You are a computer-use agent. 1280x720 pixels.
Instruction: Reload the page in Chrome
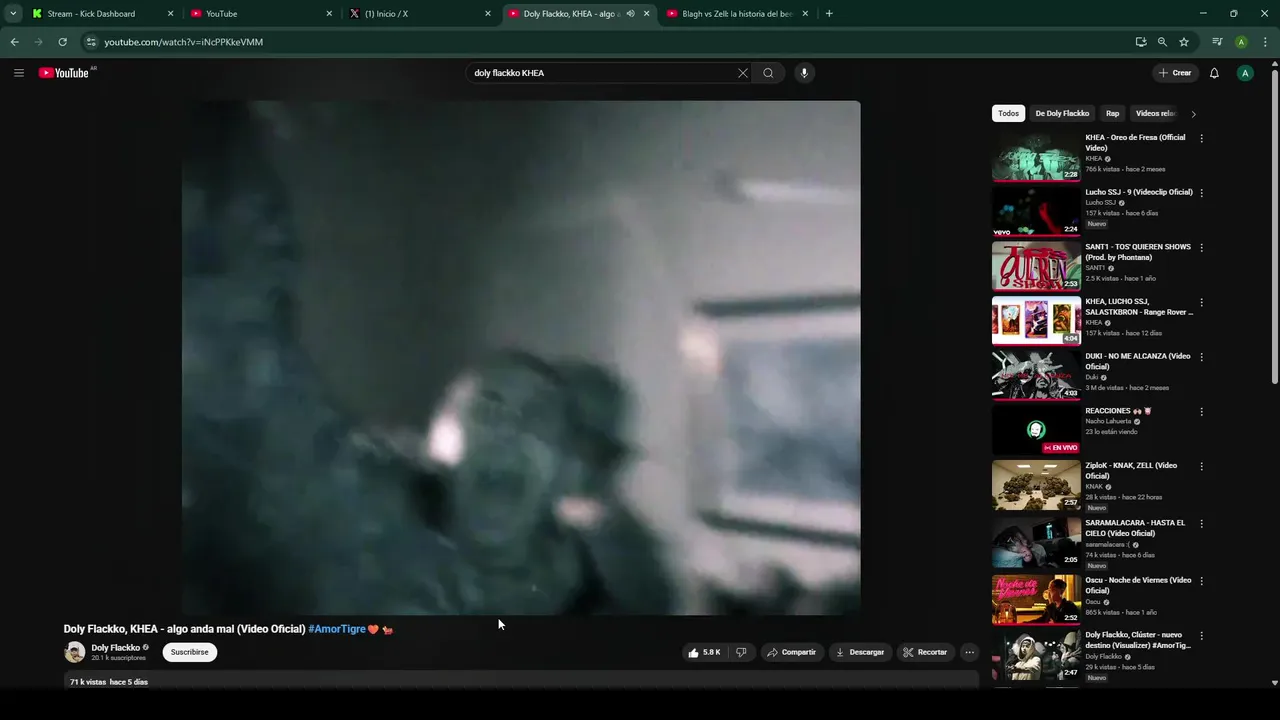pyautogui.click(x=62, y=42)
